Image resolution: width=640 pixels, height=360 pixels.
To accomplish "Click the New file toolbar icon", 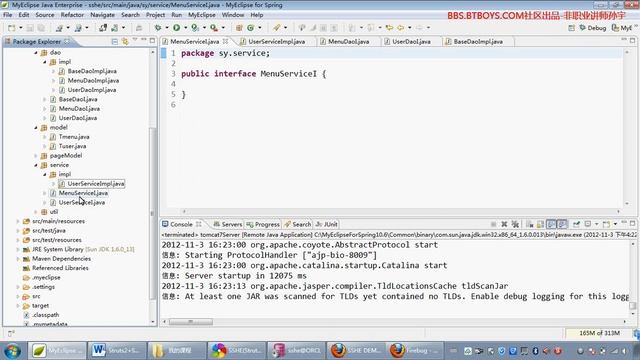I will coord(11,28).
